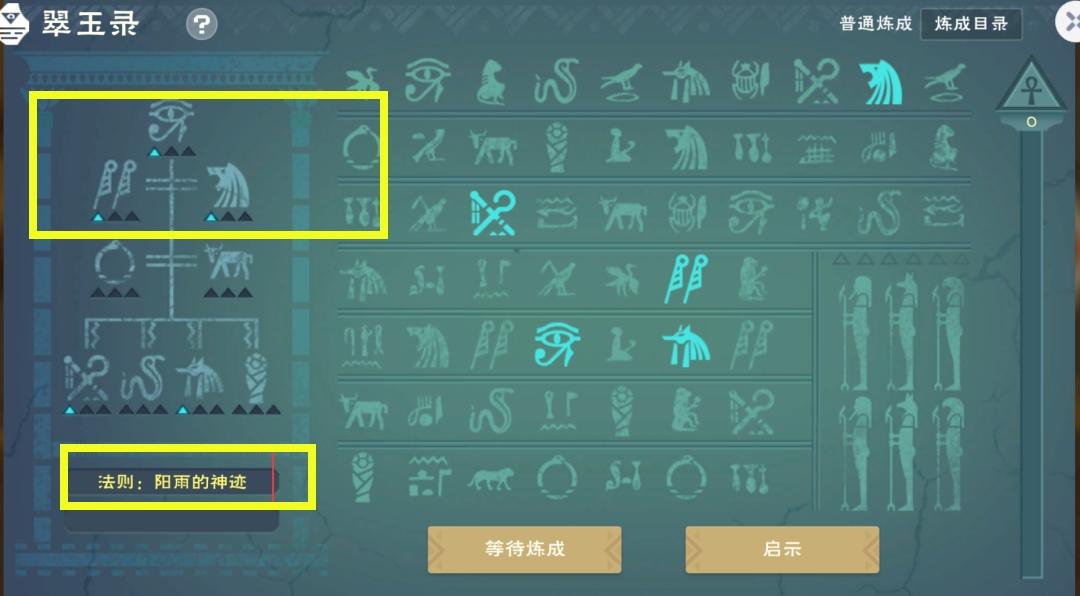
Task: Switch to the 普通炼成 tab
Action: click(x=875, y=24)
